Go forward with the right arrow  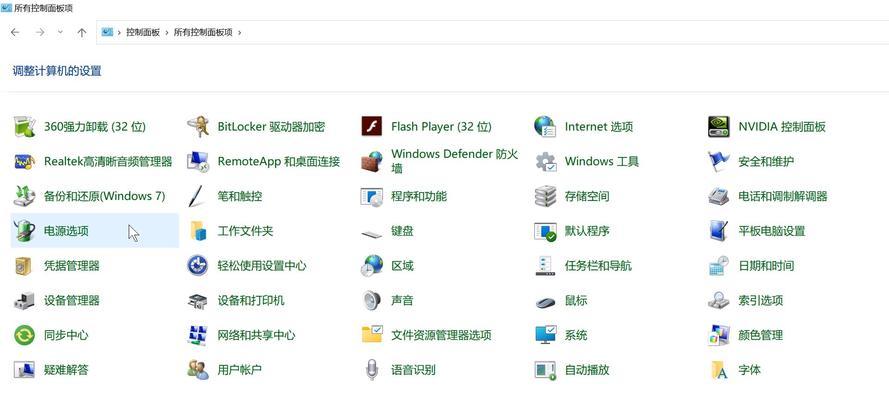pos(40,32)
